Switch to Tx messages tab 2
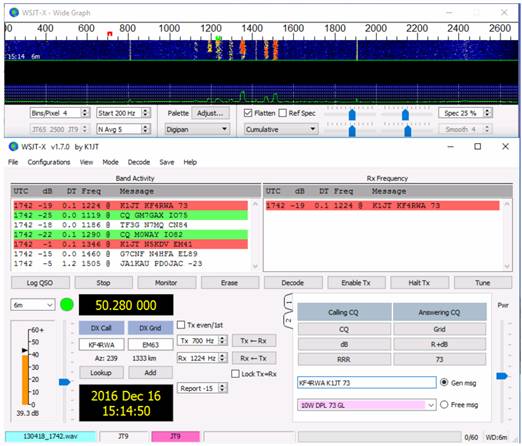522x446 pixels. (289, 320)
